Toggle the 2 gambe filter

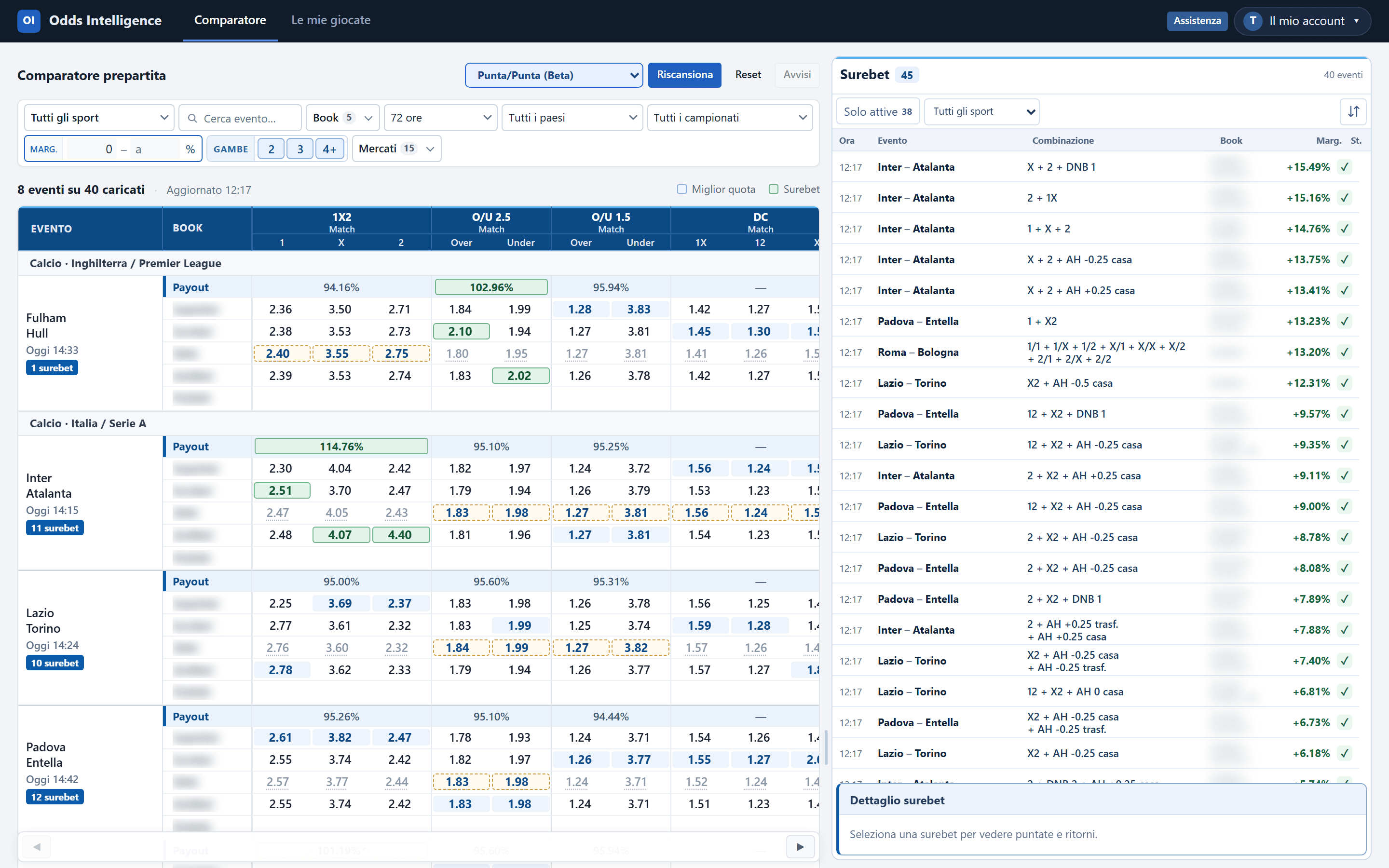click(x=271, y=149)
